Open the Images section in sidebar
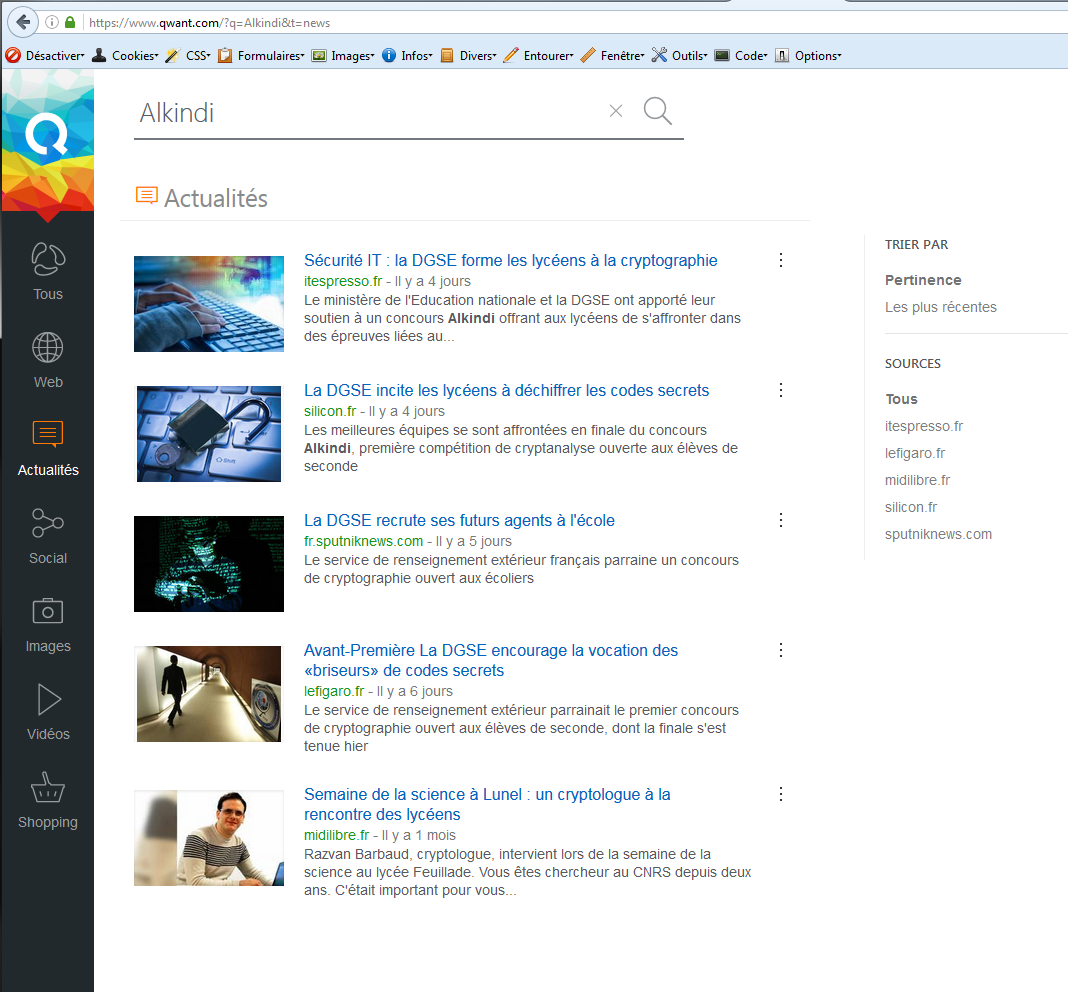This screenshot has width=1068, height=992. [x=47, y=625]
